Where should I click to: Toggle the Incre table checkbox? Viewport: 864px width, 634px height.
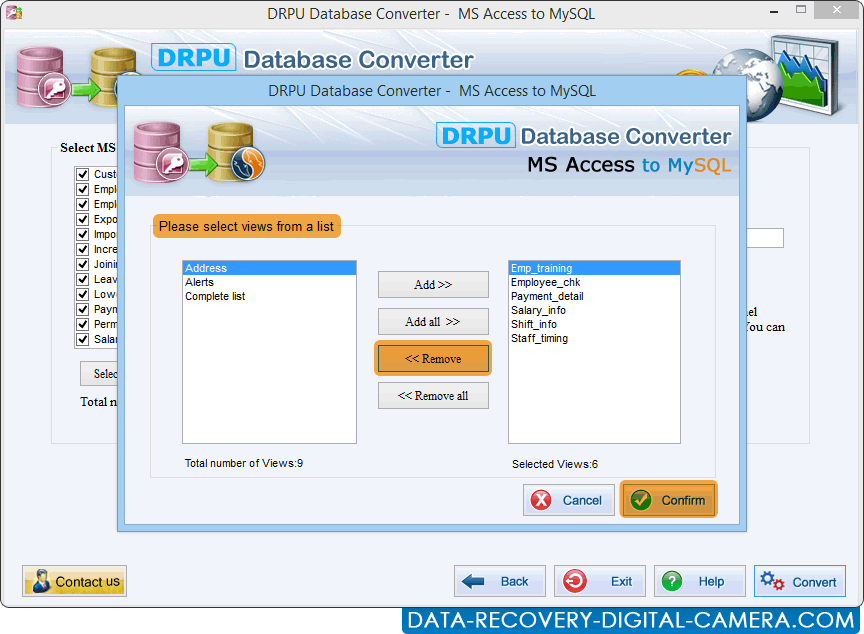click(x=83, y=249)
